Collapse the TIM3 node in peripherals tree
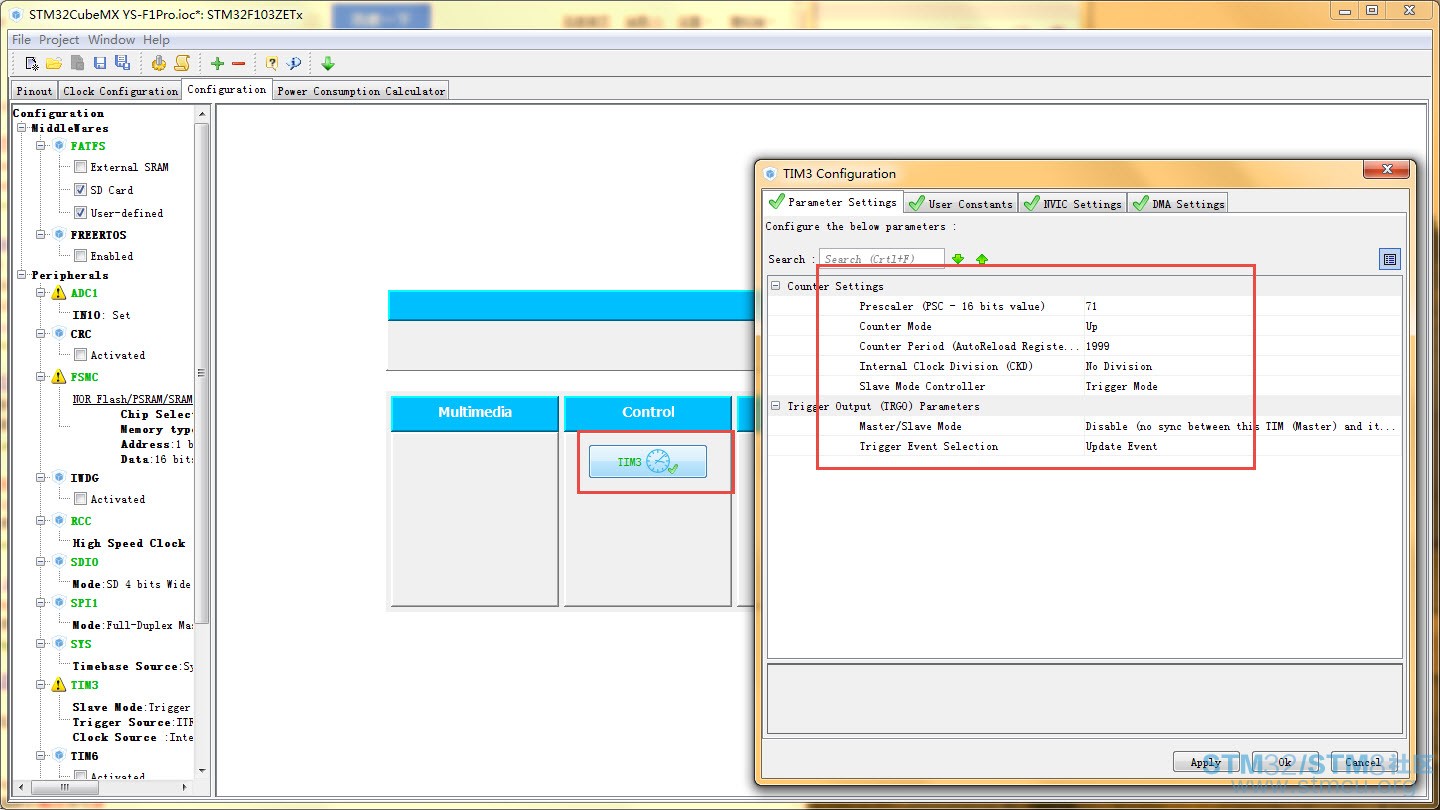The image size is (1440, 810). 42,685
